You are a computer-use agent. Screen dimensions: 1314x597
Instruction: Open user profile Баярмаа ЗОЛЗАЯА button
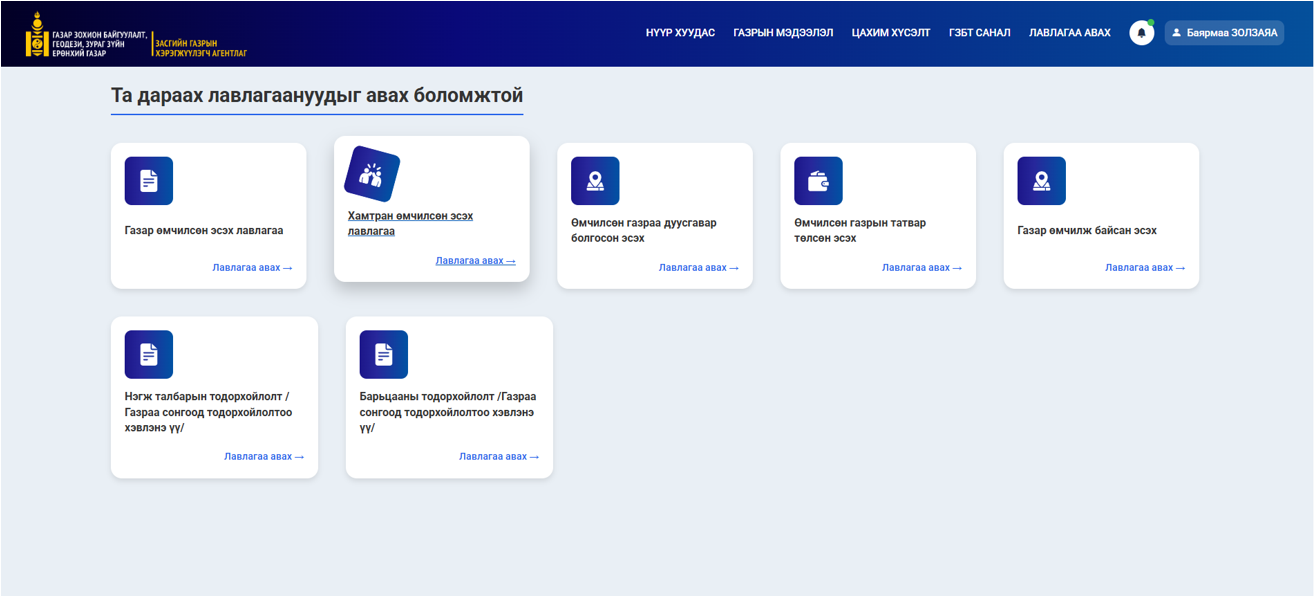click(1224, 33)
